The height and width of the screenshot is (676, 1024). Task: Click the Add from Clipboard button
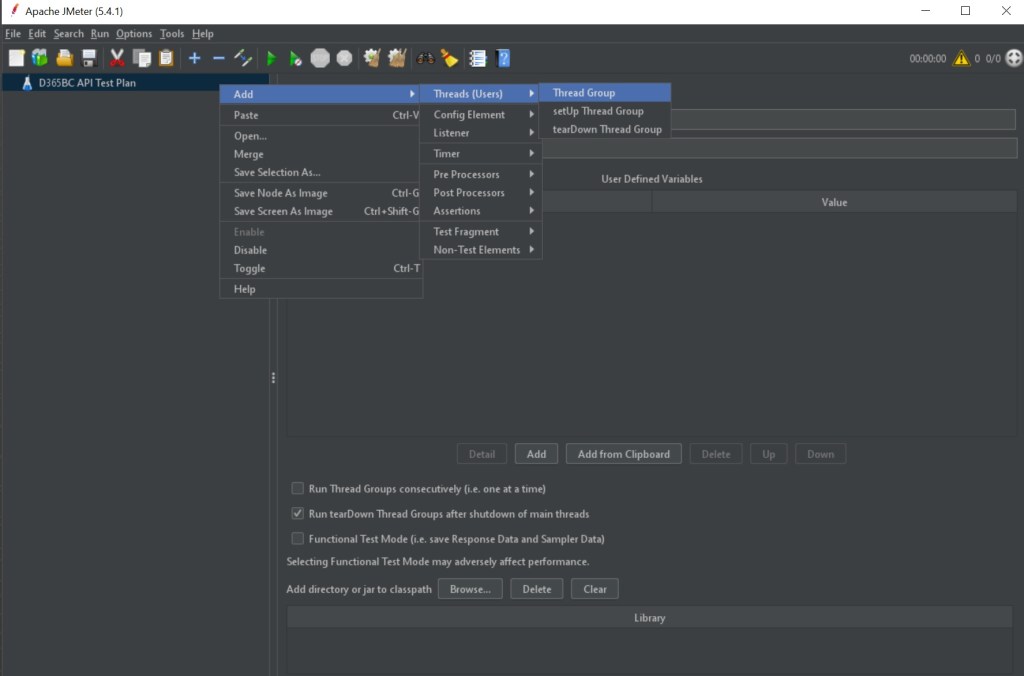click(623, 454)
